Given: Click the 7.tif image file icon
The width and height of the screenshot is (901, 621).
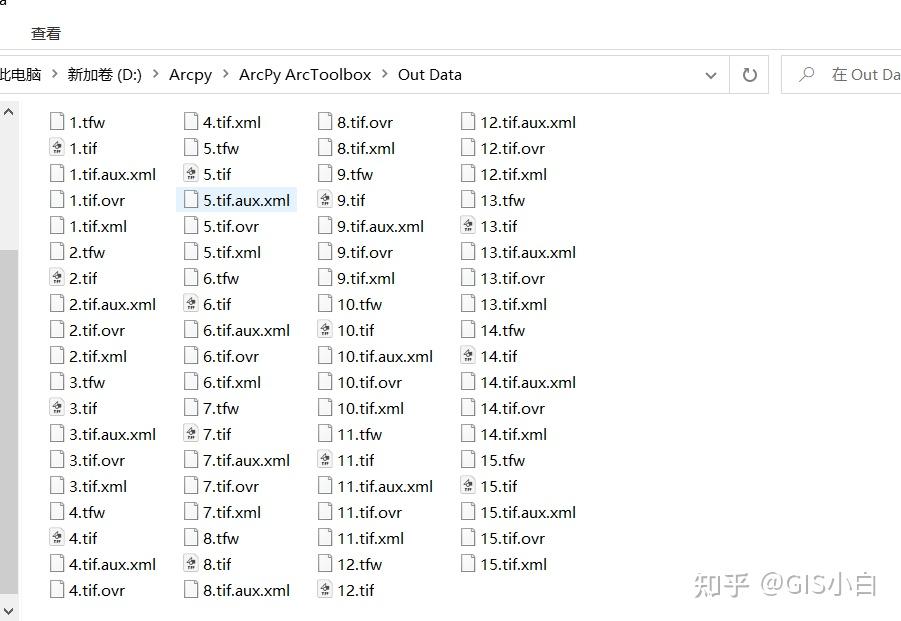Looking at the screenshot, I should coord(191,434).
